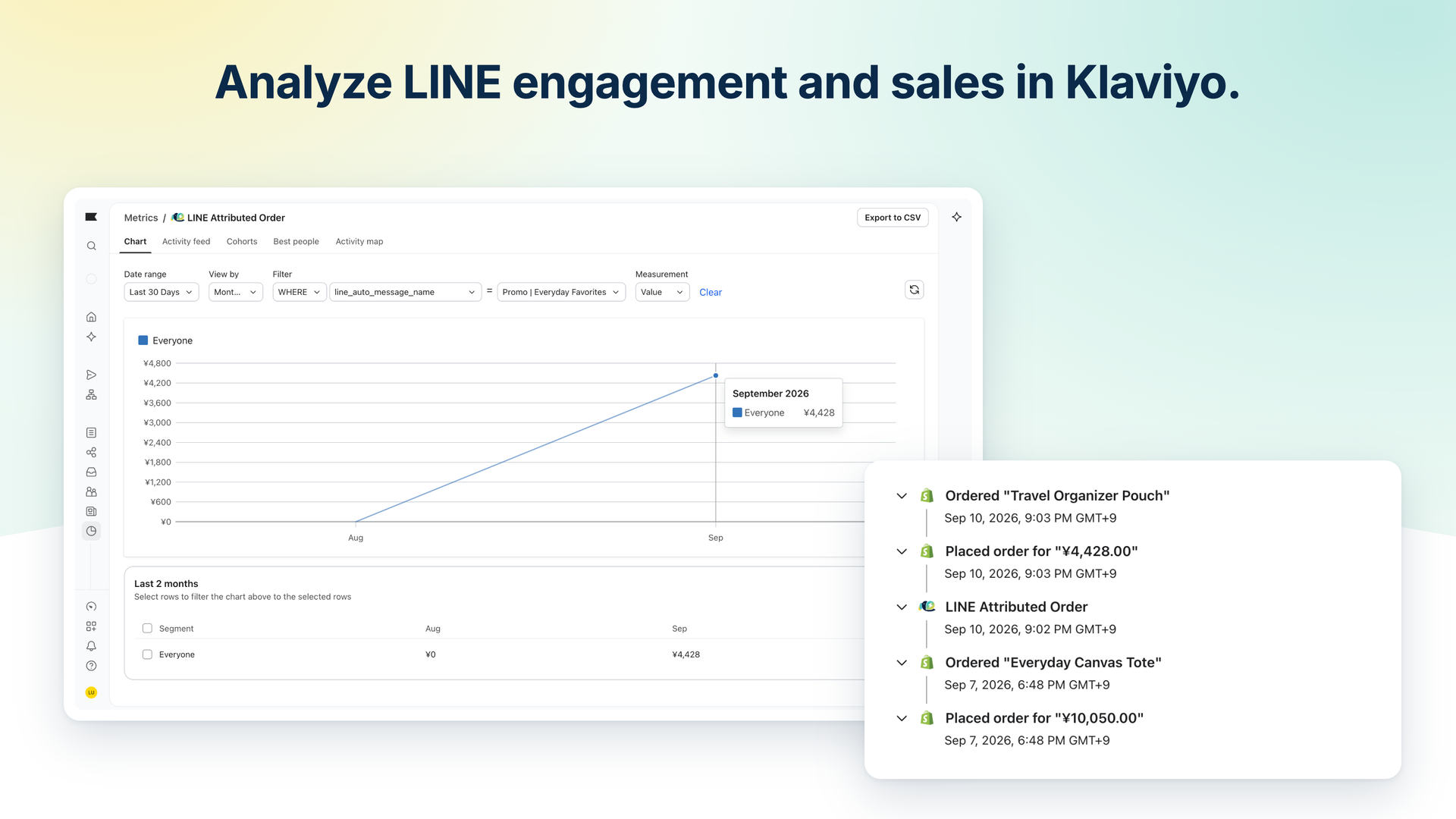1456x819 pixels.
Task: Tick the Everyone row checkbox
Action: click(147, 654)
